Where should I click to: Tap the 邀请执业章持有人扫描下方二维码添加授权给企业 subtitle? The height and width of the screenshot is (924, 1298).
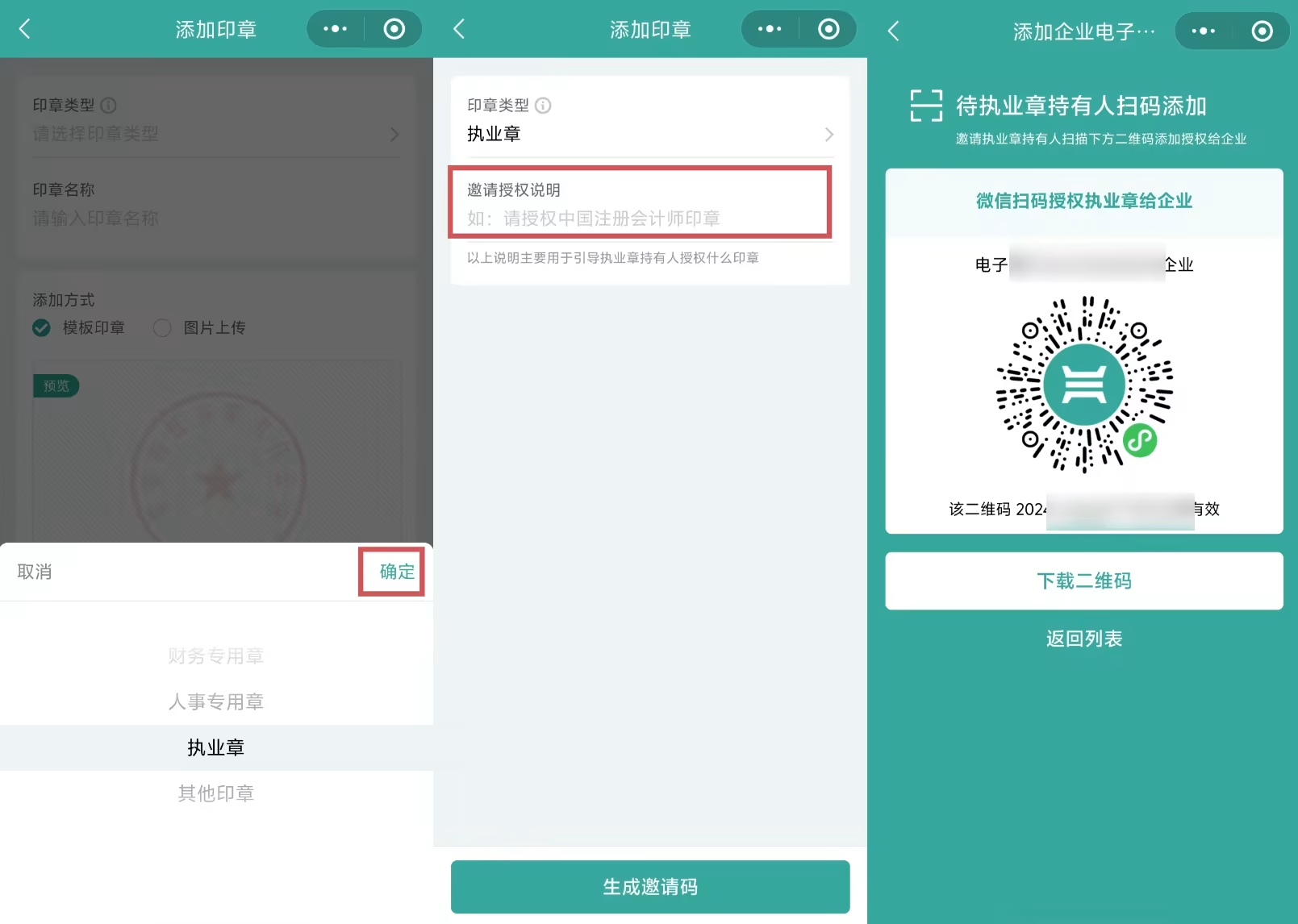tap(1101, 139)
